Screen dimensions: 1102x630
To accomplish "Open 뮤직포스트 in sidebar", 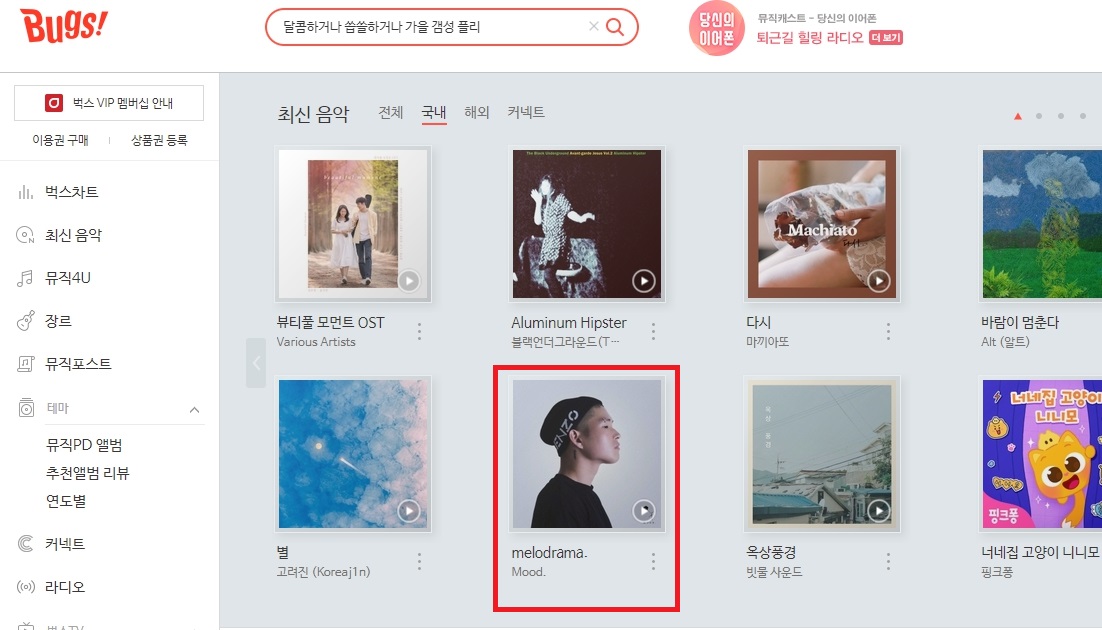I will pyautogui.click(x=78, y=364).
